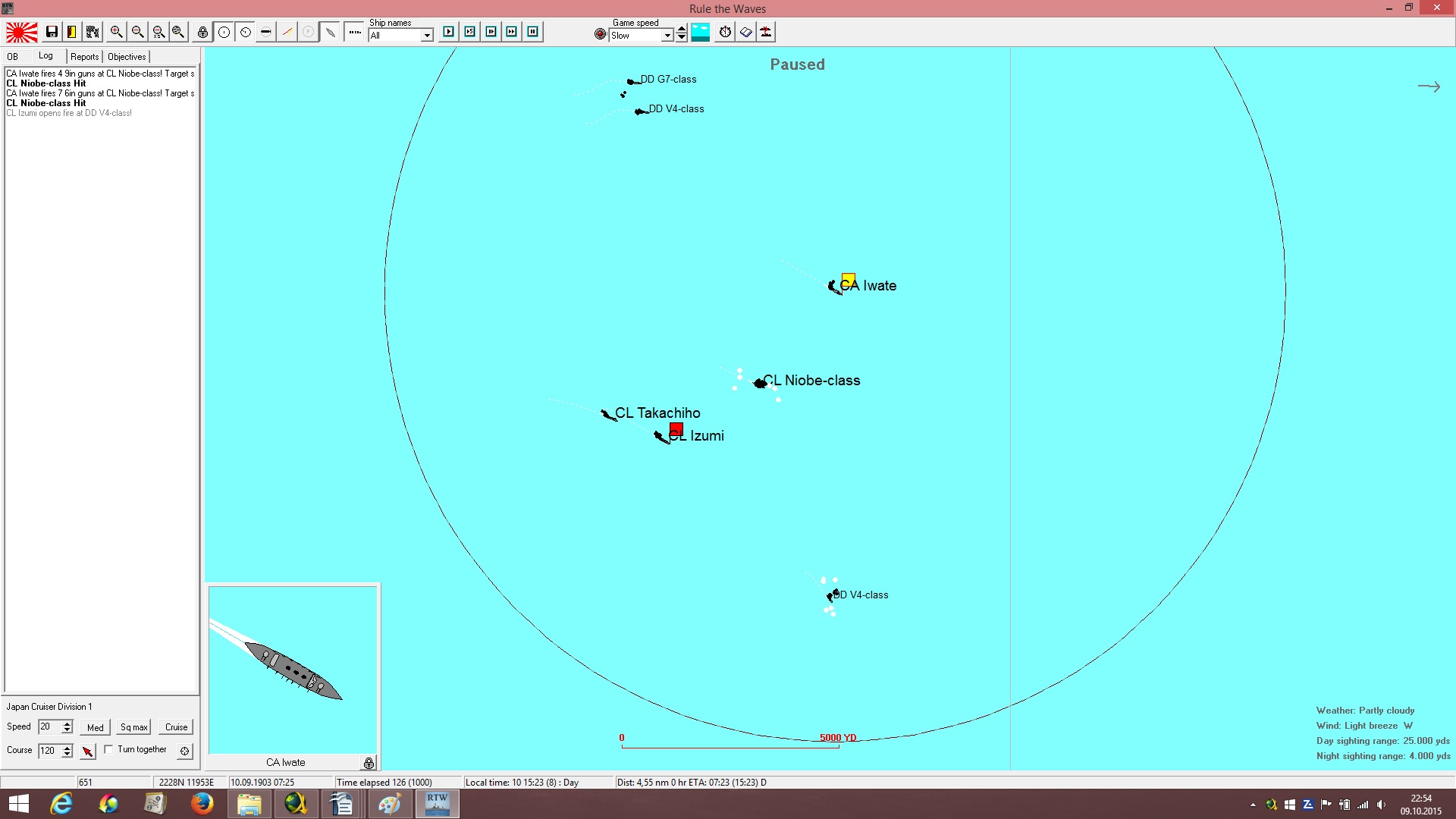1456x819 pixels.
Task: Click the save game floppy disk icon
Action: point(52,32)
